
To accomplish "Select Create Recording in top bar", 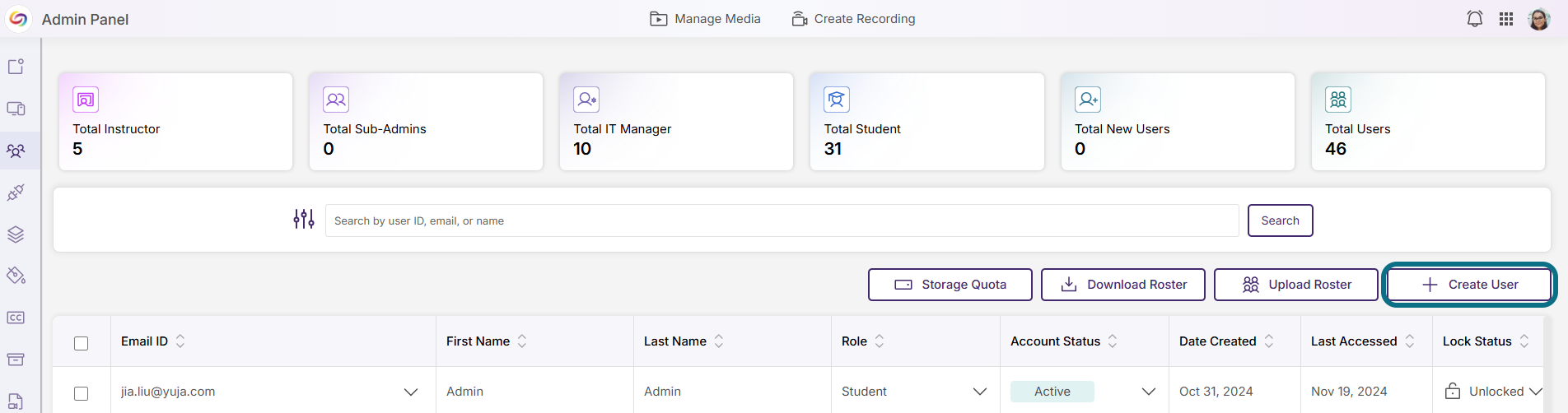I will pyautogui.click(x=853, y=19).
